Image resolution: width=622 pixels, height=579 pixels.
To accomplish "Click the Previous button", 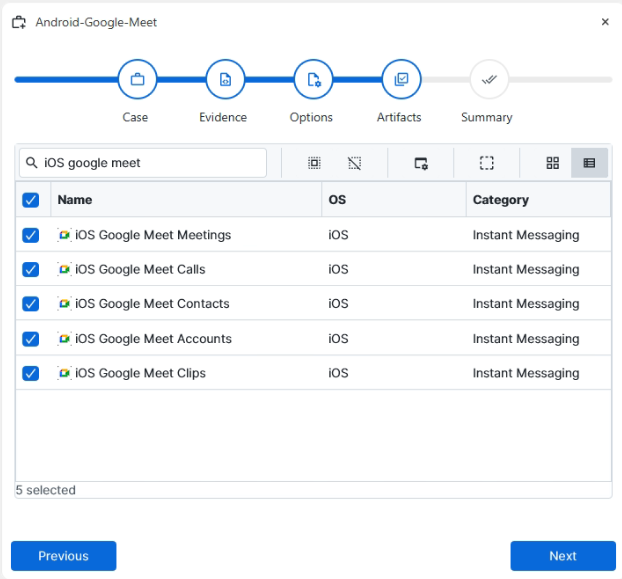I will point(63,556).
